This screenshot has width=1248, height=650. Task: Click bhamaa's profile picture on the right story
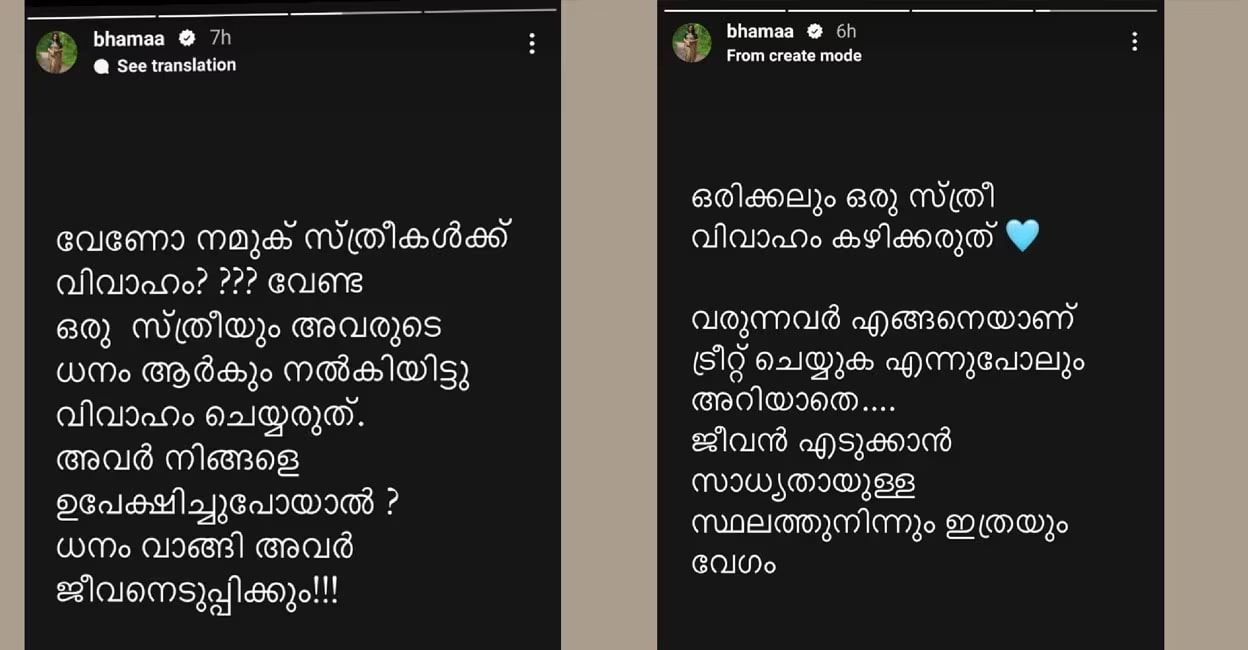click(x=691, y=43)
